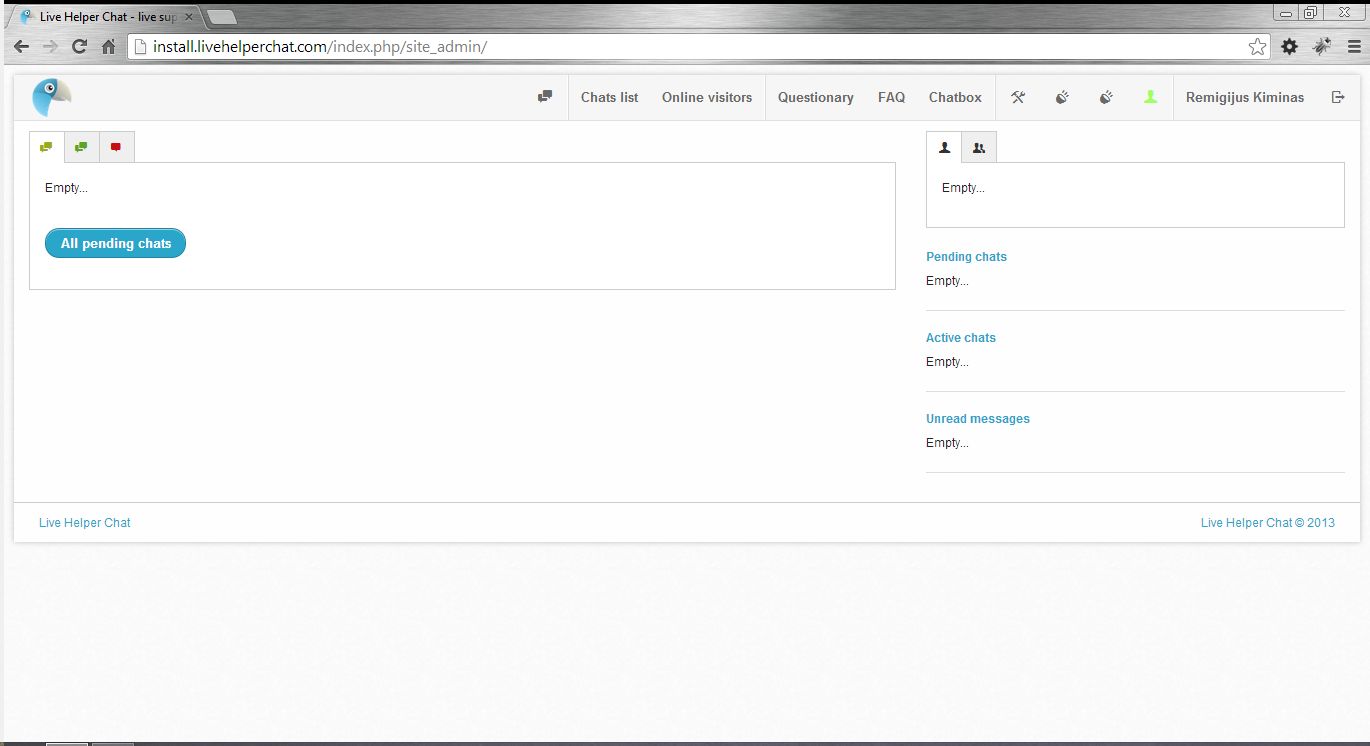Click the first sound notification icon

click(x=1062, y=97)
